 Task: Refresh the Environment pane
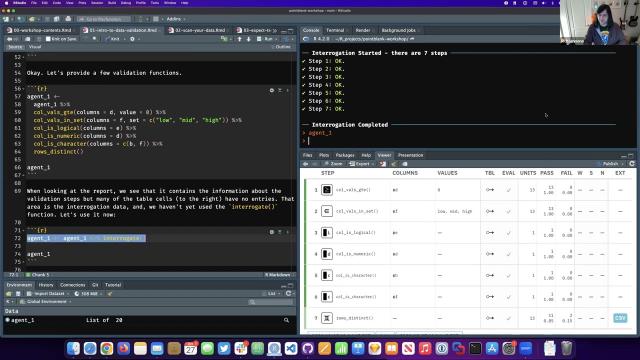coord(289,293)
